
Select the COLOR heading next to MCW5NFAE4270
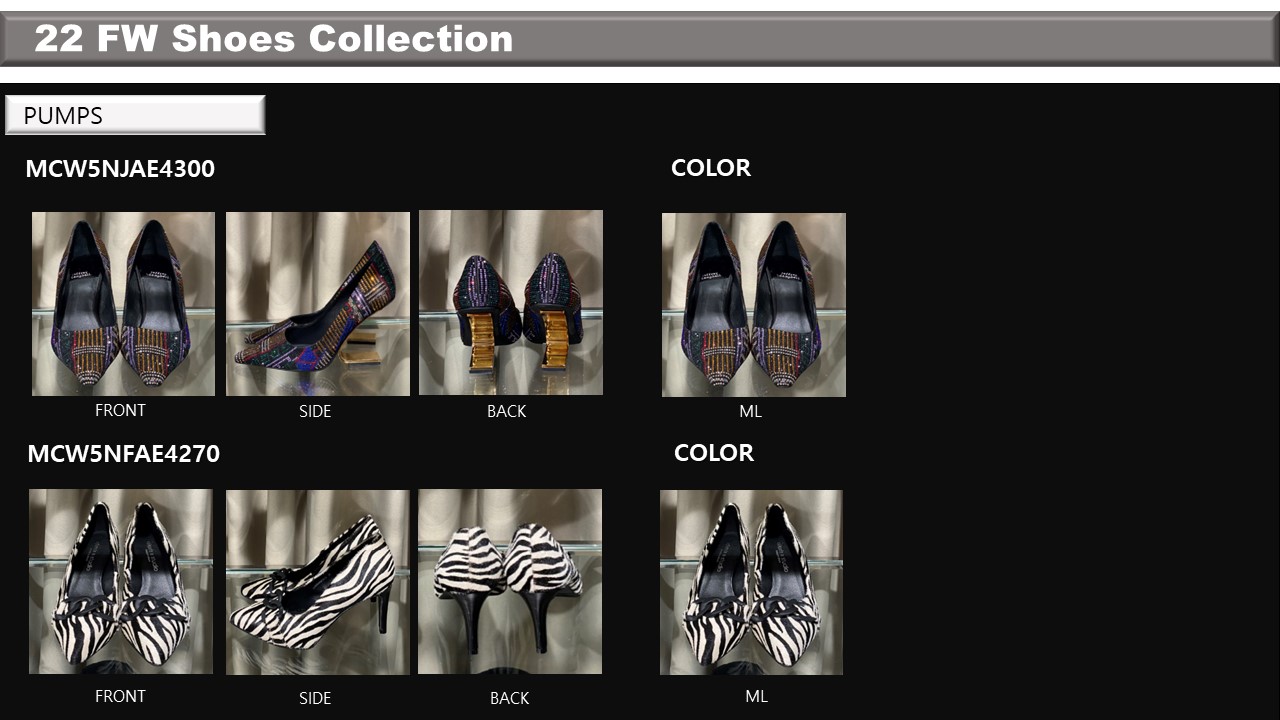pyautogui.click(x=714, y=453)
